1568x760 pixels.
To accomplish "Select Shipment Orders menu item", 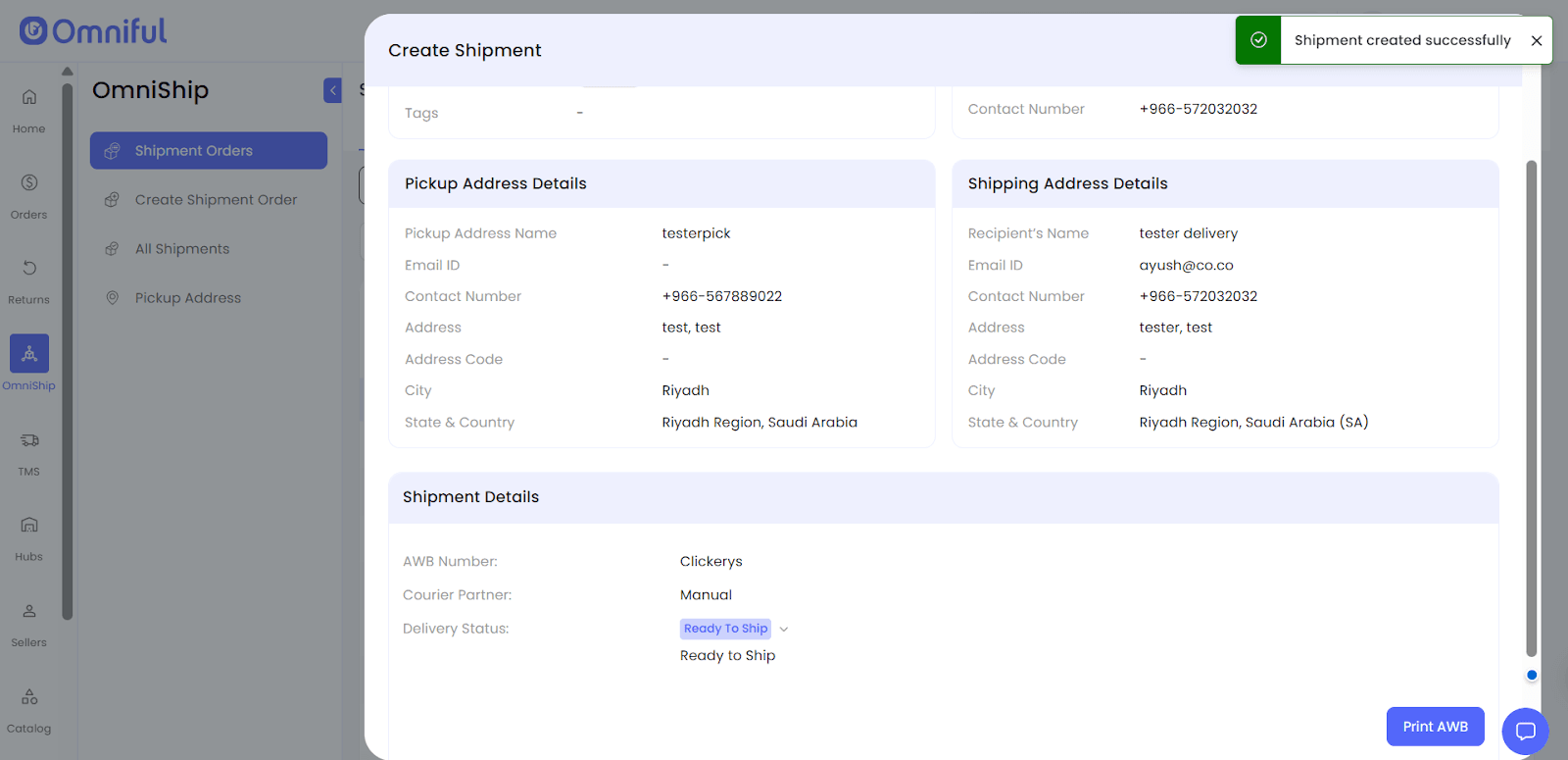I will click(209, 151).
